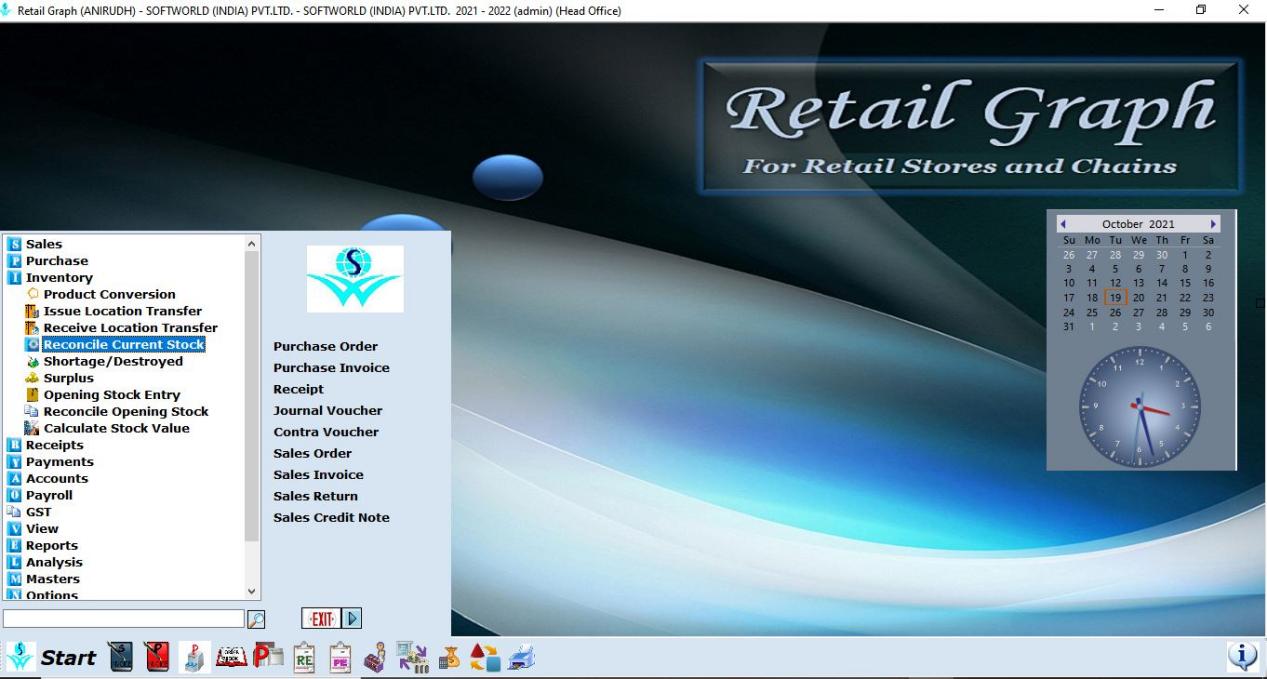Open Sales Order shortcut
Screen dimensions: 1267x679
[x=312, y=453]
